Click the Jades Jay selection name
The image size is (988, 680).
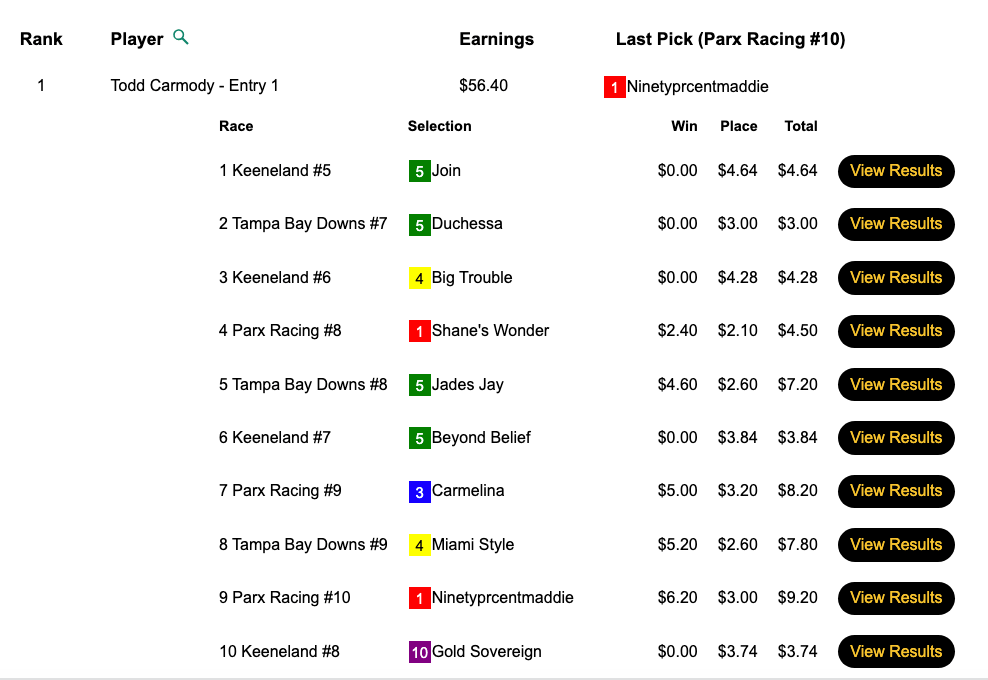coord(467,385)
